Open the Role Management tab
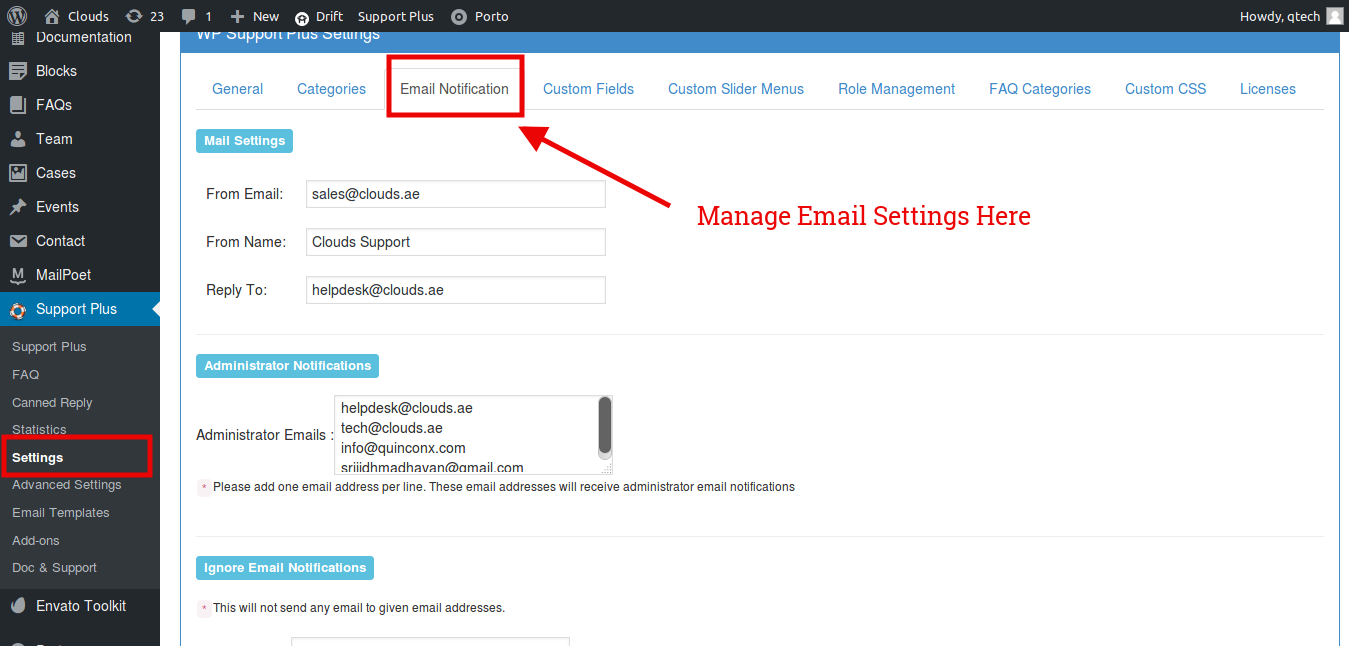The height and width of the screenshot is (646, 1349). pyautogui.click(x=897, y=89)
